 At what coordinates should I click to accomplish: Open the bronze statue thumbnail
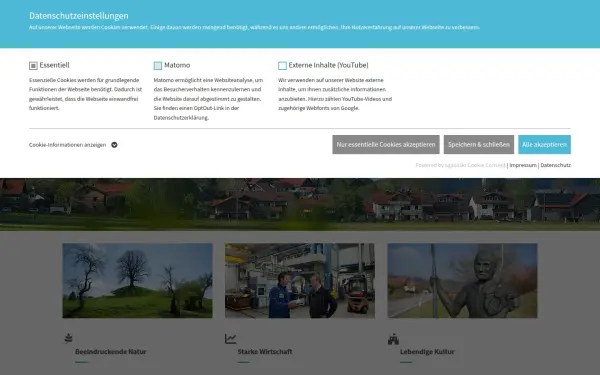click(462, 280)
